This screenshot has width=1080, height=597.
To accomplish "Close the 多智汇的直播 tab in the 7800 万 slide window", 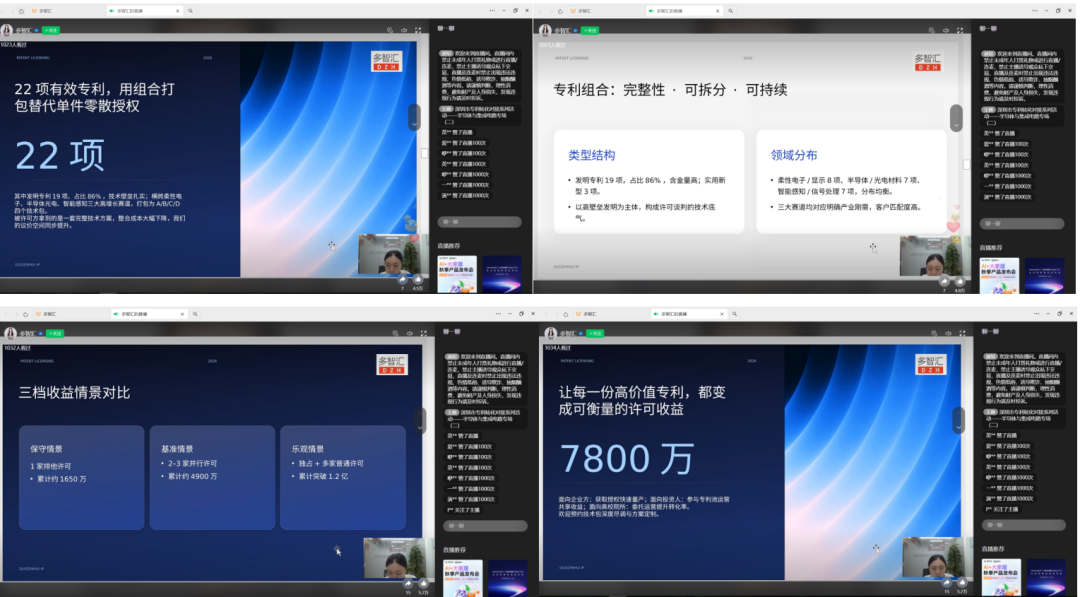I will coord(723,314).
